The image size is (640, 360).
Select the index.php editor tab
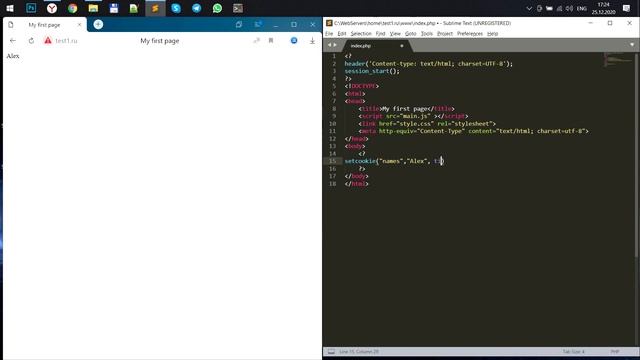[x=376, y=46]
